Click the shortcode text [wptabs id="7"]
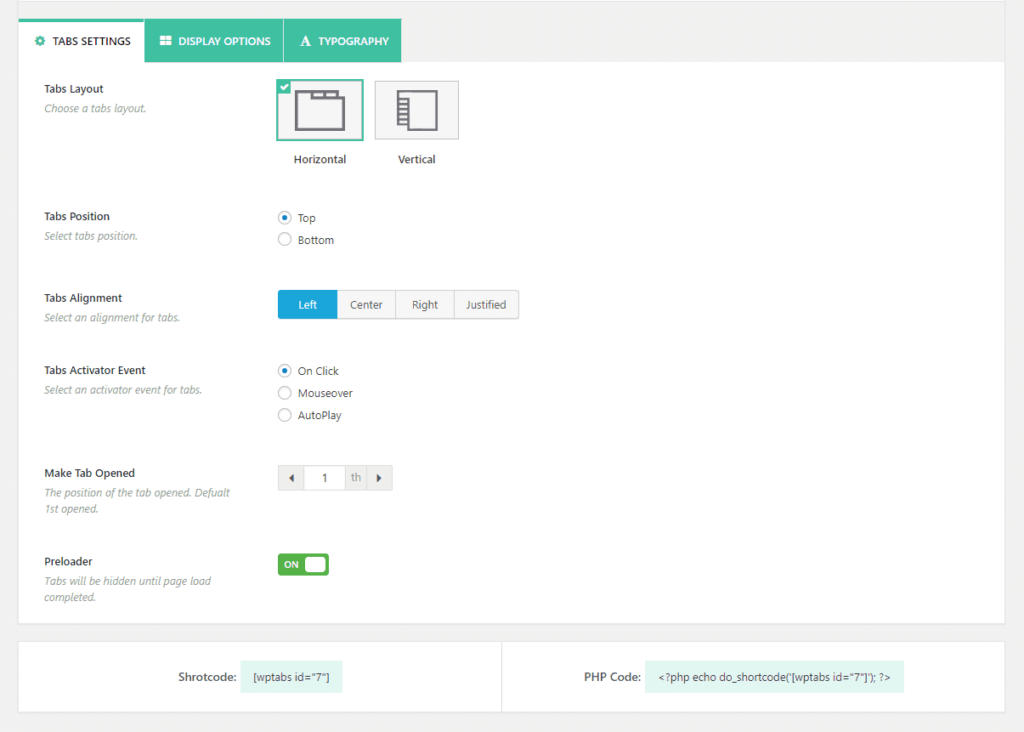Screen dimensions: 1024x732 click(x=291, y=676)
